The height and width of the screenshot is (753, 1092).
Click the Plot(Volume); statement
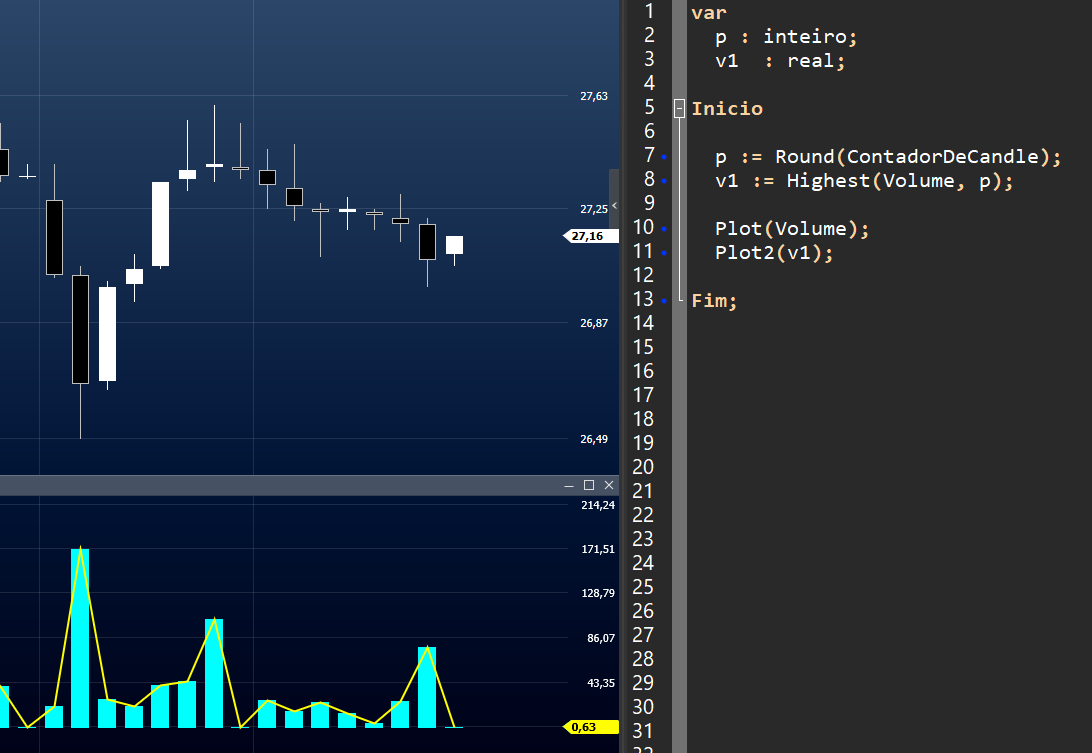click(793, 228)
